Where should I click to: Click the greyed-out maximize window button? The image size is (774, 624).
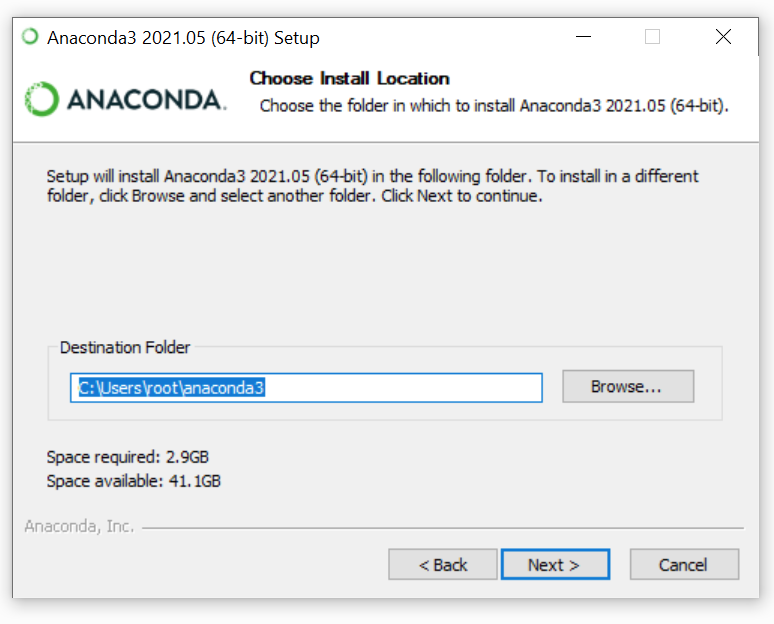coord(653,37)
